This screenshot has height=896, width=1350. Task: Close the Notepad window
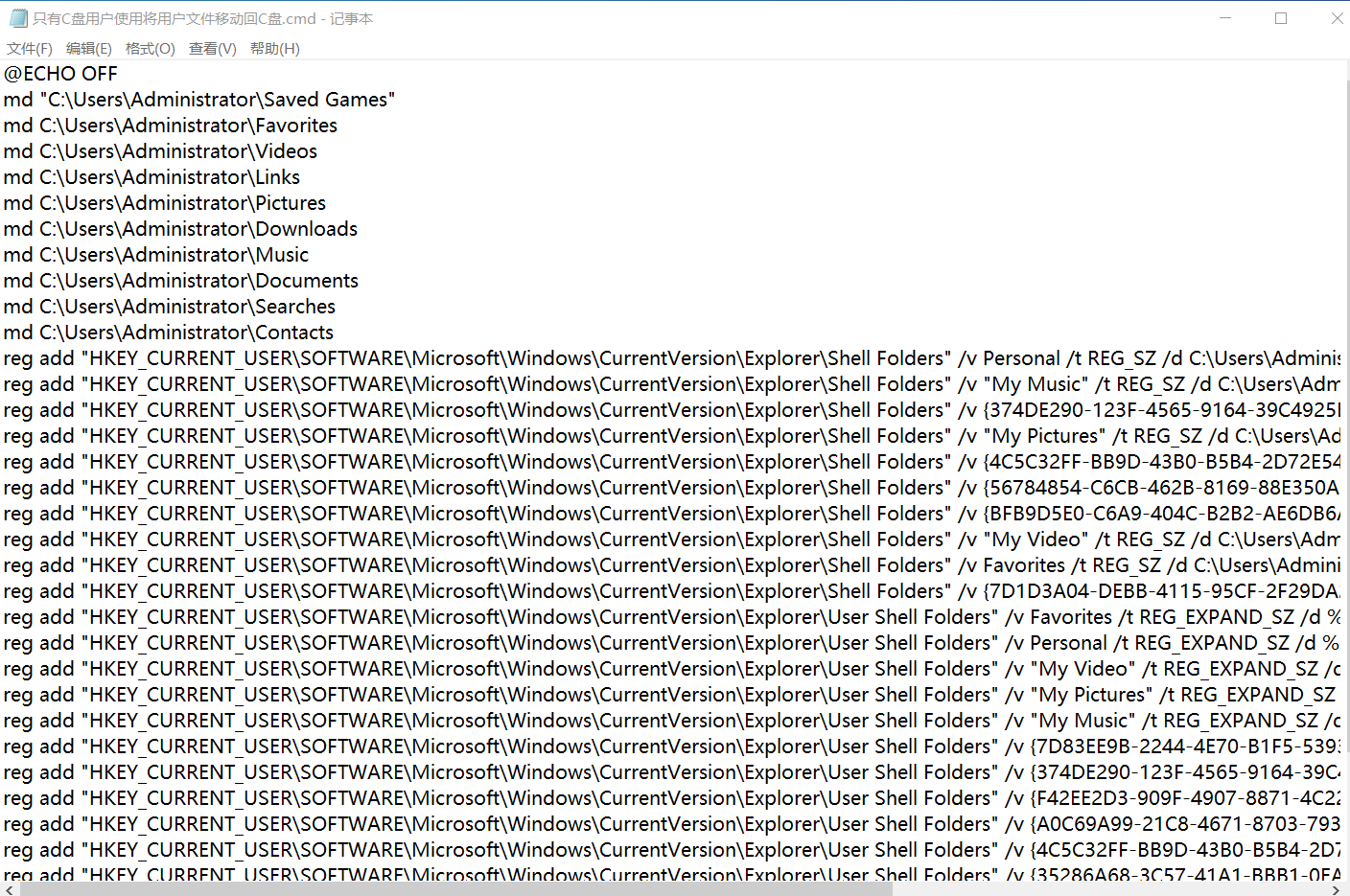point(1337,18)
